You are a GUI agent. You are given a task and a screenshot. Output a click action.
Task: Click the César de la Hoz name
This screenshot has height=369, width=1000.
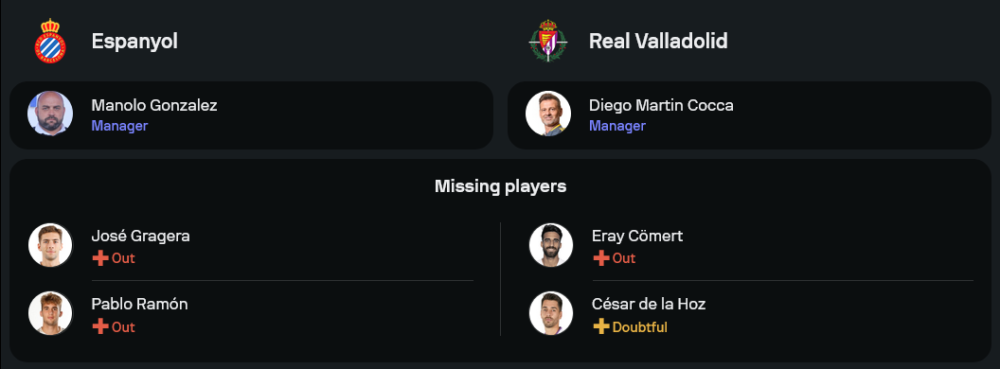point(649,304)
